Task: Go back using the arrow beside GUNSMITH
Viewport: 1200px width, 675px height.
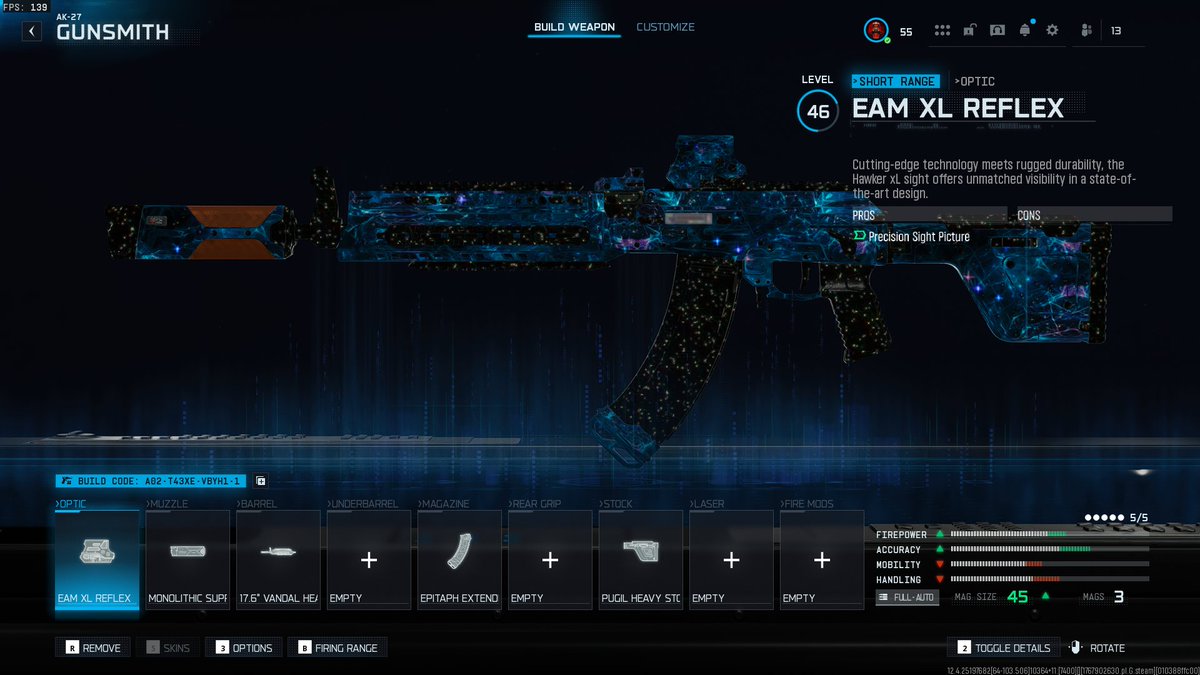Action: tap(32, 31)
